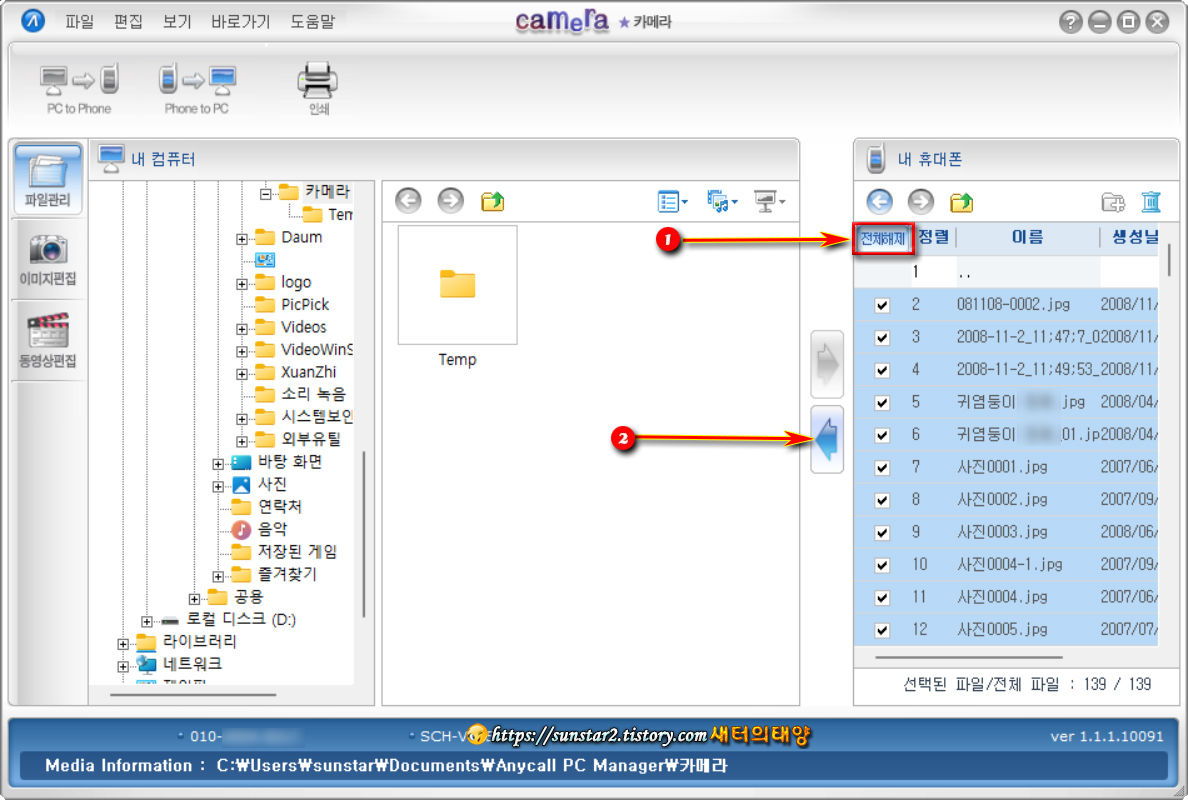Click the application logo icon at top left

(33, 20)
